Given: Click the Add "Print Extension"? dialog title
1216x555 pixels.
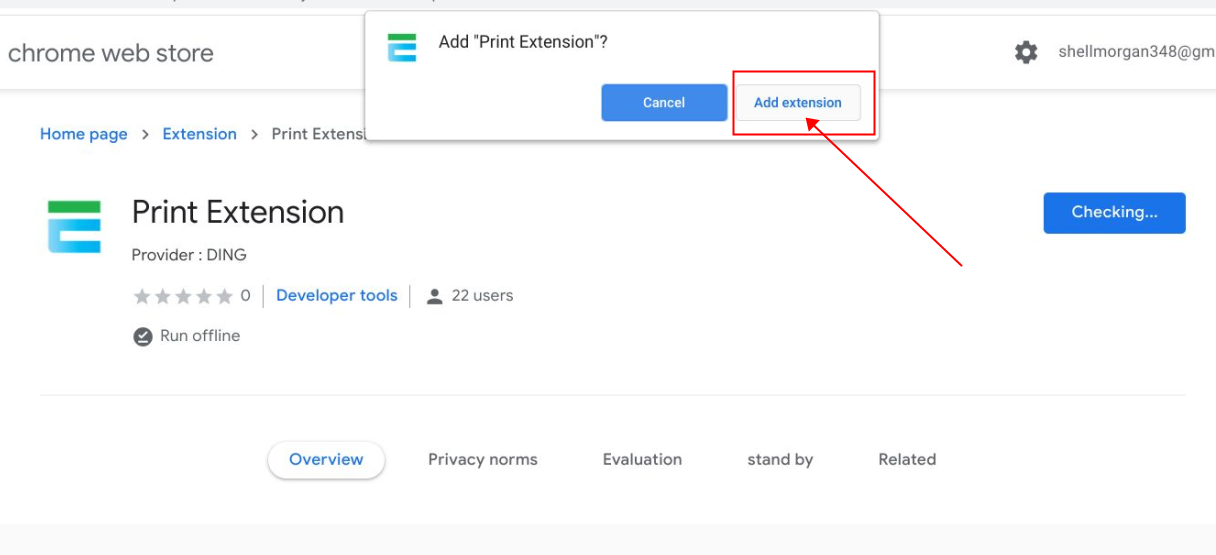Looking at the screenshot, I should pos(523,42).
